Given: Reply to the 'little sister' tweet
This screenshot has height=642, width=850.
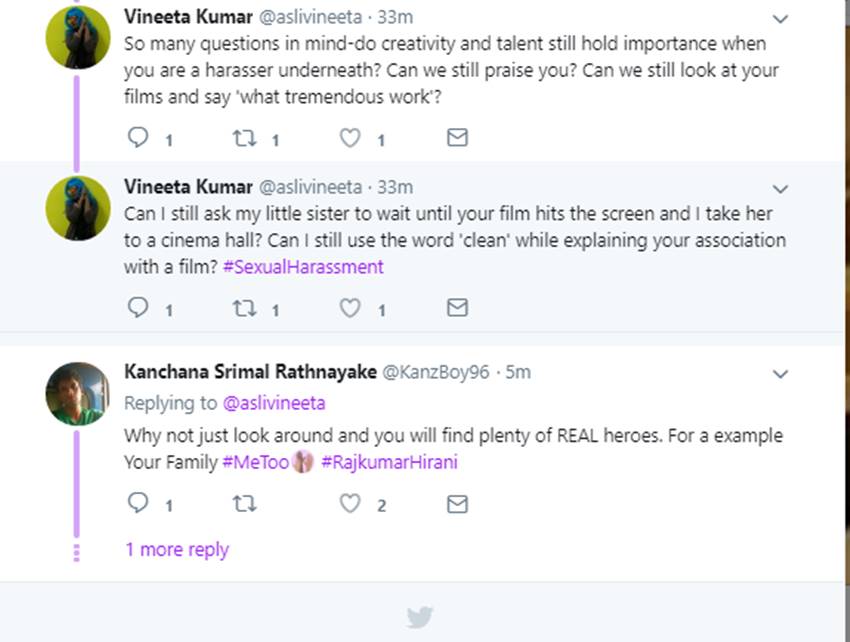Looking at the screenshot, I should (138, 308).
